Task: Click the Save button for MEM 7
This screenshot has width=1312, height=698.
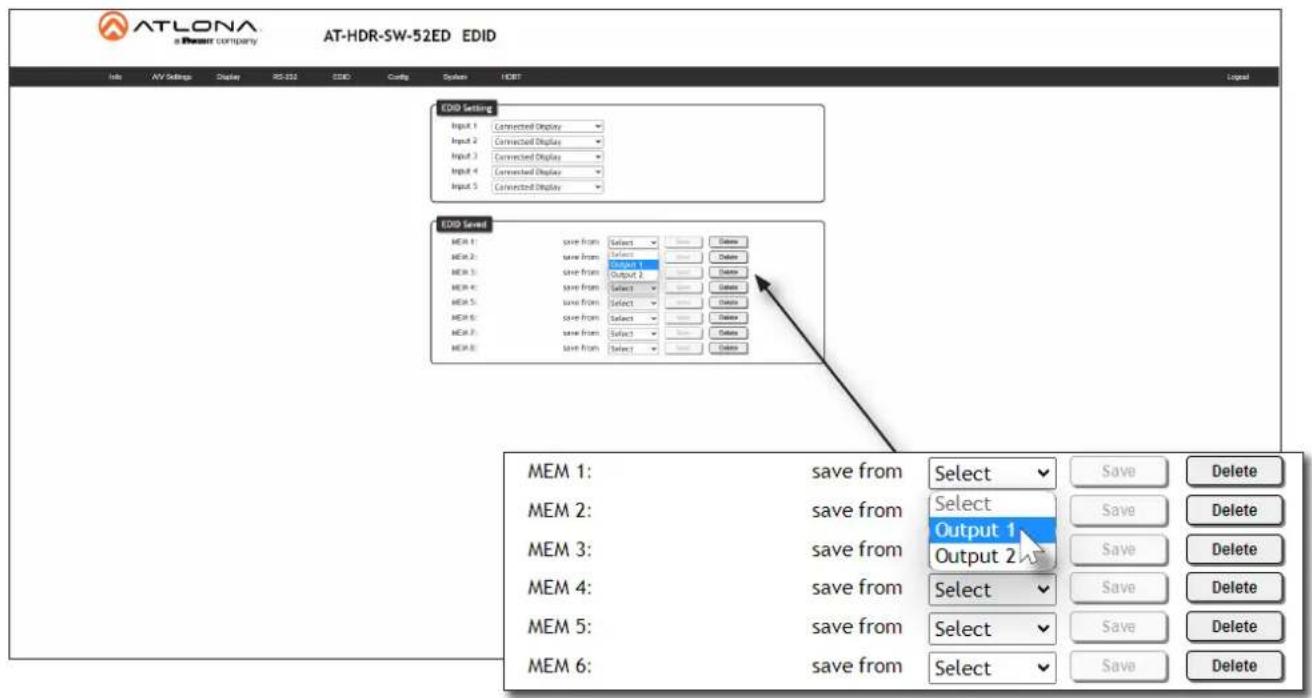Action: (x=683, y=333)
